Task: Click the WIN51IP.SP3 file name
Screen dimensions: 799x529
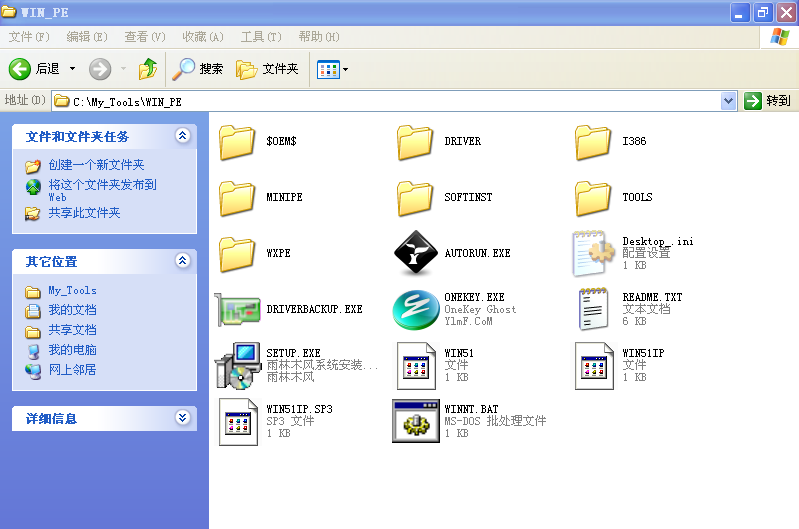Action: tap(300, 409)
